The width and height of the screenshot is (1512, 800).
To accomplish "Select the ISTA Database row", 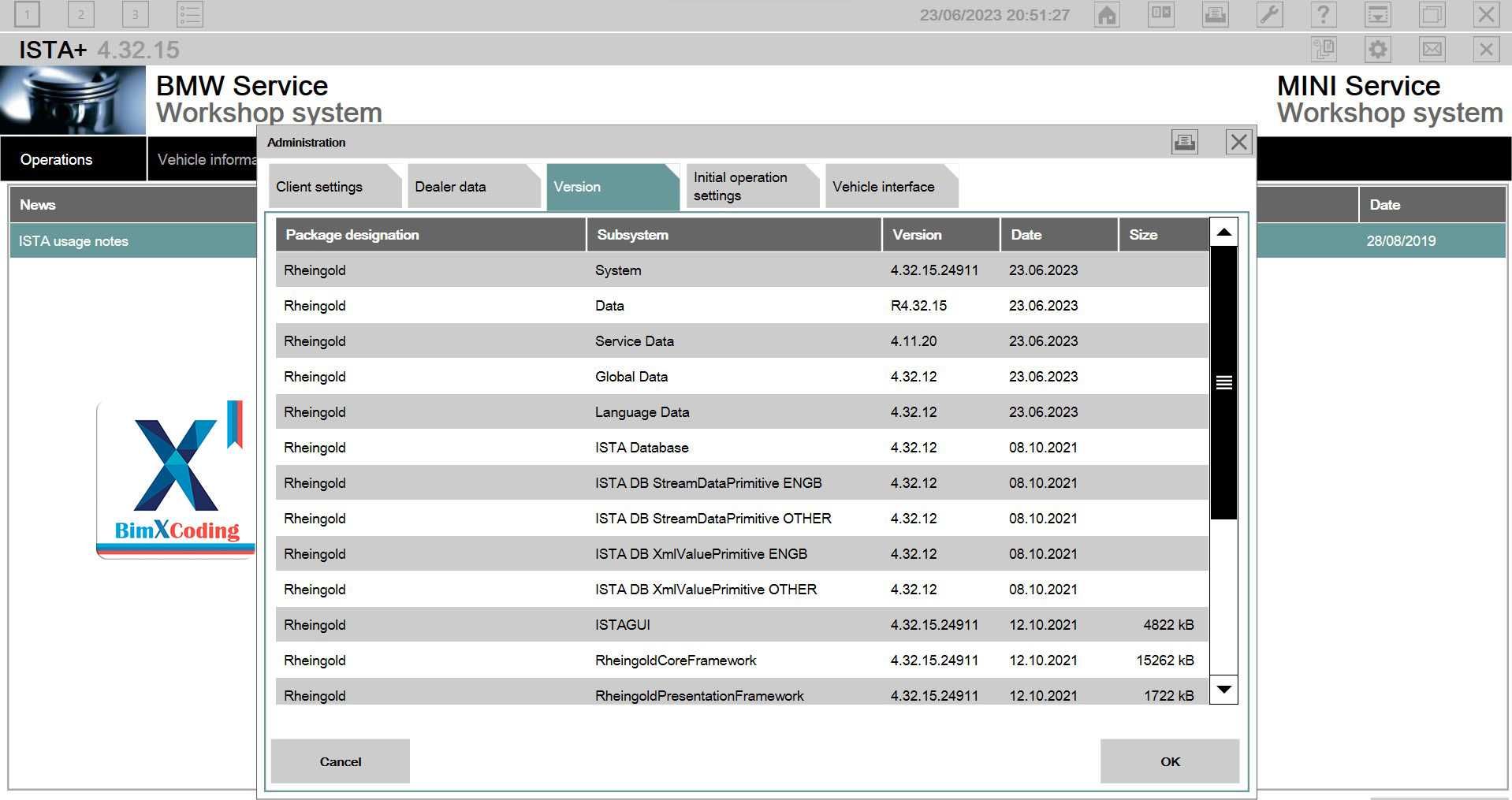I will click(742, 448).
